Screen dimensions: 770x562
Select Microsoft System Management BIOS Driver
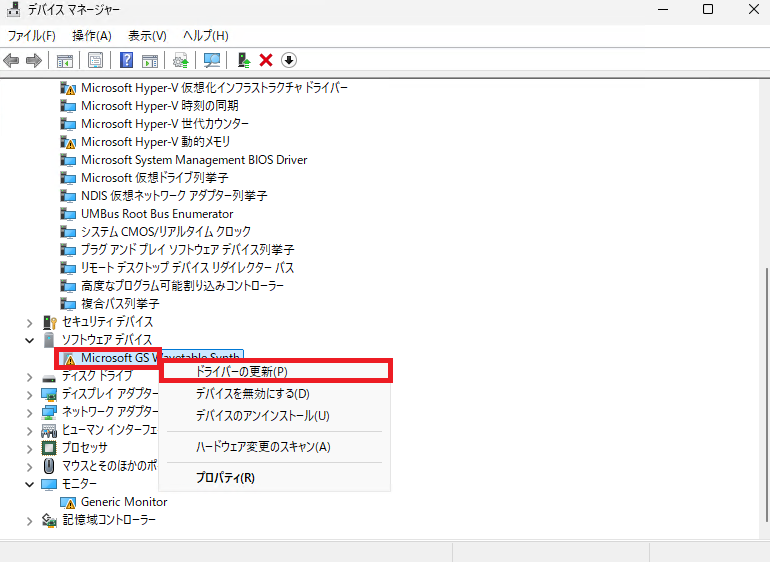(x=194, y=160)
